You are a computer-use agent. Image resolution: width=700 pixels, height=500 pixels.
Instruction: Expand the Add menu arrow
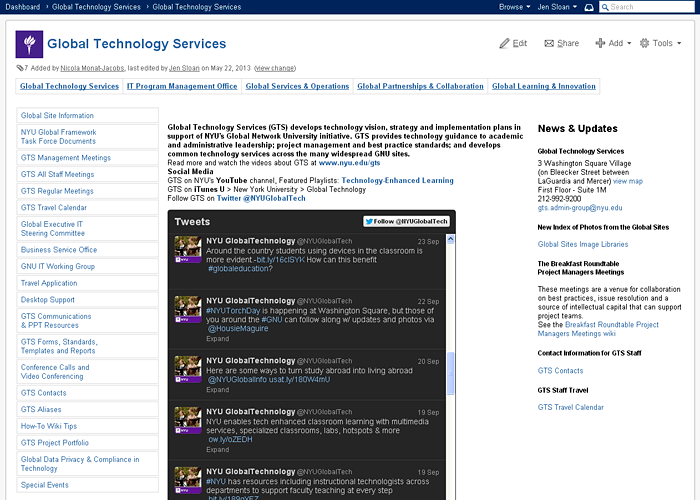tap(629, 43)
